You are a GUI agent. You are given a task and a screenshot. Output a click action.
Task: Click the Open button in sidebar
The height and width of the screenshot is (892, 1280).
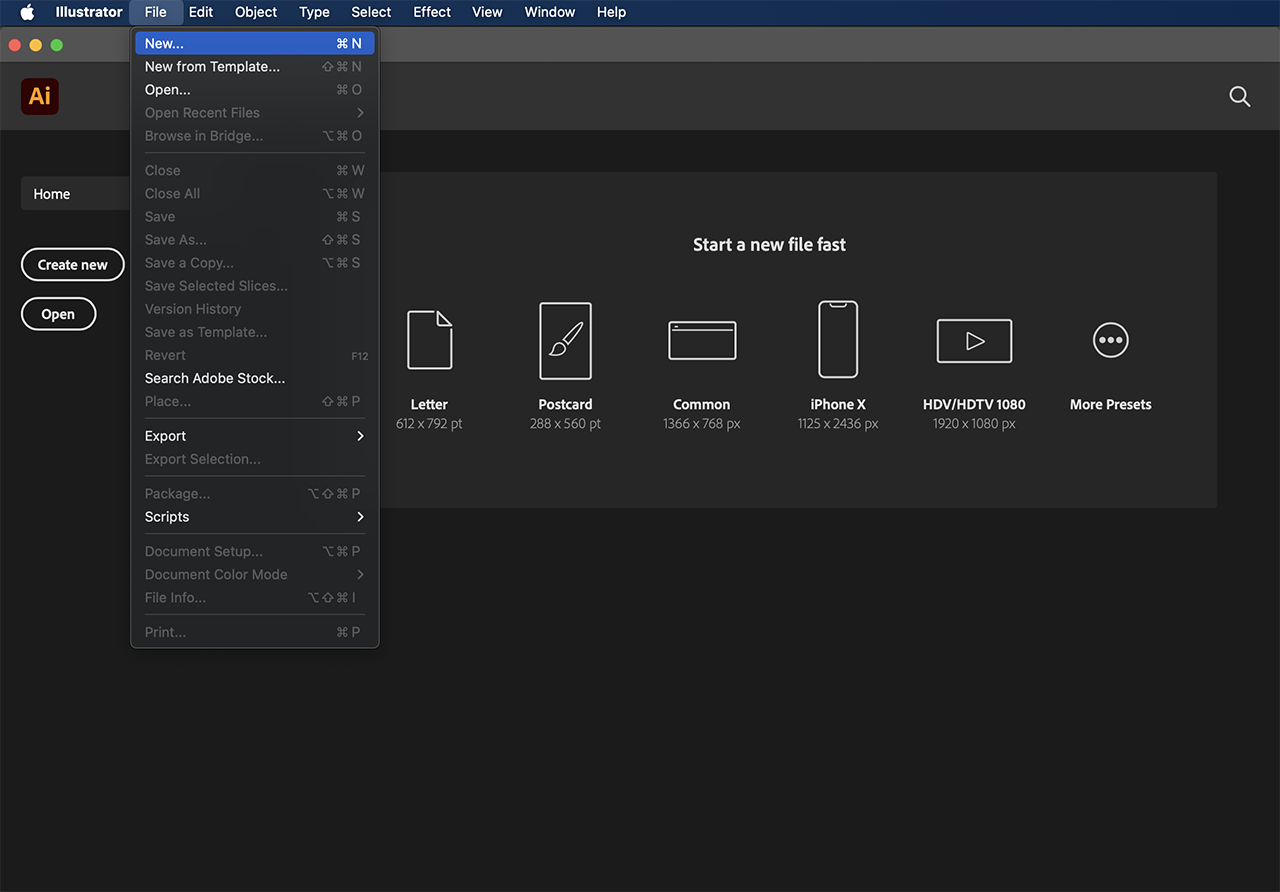[x=58, y=314]
